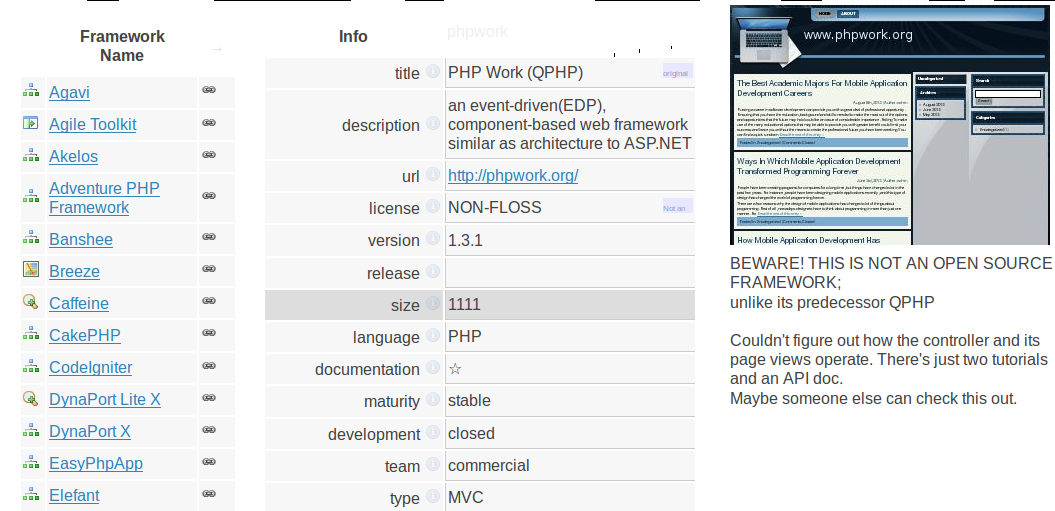Click the chain link icon for Akelos
This screenshot has height=511, width=1055.
[209, 155]
